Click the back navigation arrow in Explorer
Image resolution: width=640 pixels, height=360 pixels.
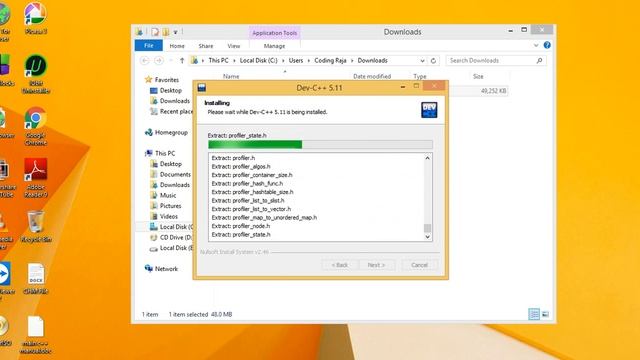tap(144, 60)
